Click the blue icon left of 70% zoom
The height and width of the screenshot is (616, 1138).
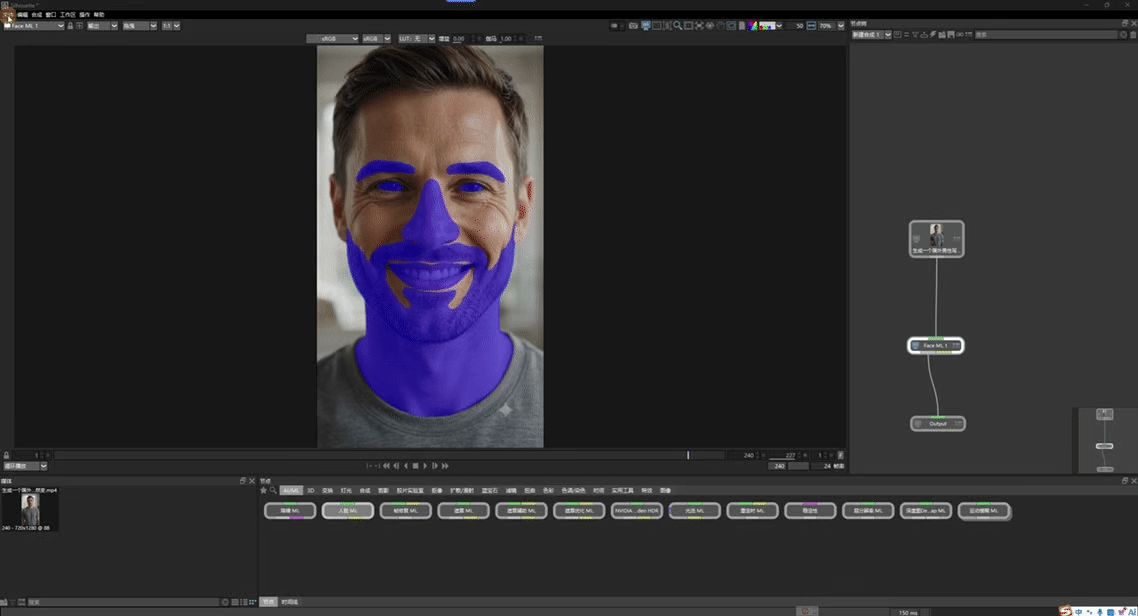click(811, 26)
